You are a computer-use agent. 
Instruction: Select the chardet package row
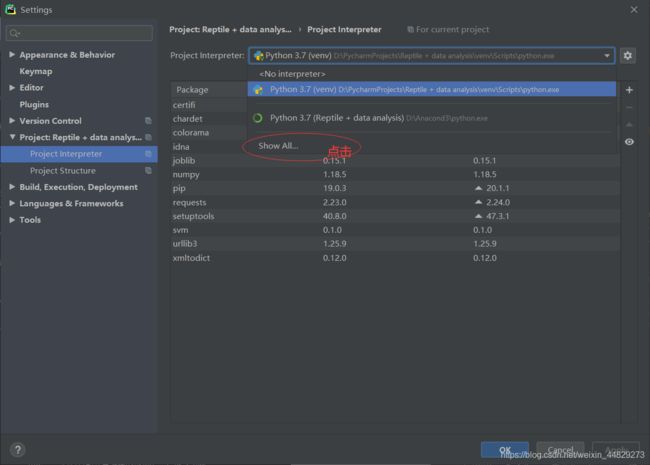click(209, 119)
